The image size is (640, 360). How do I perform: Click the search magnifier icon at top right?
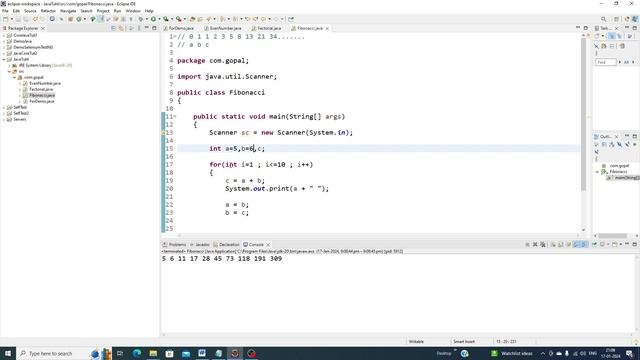click(x=603, y=19)
